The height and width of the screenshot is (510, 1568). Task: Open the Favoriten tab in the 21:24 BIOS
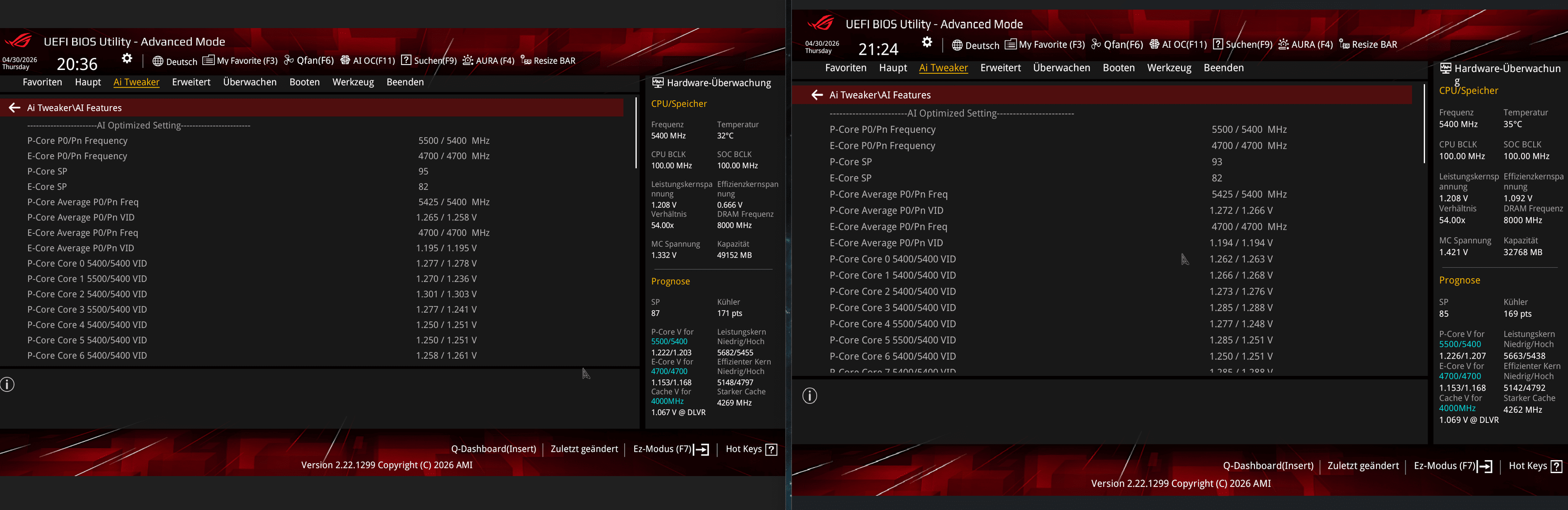(x=846, y=68)
